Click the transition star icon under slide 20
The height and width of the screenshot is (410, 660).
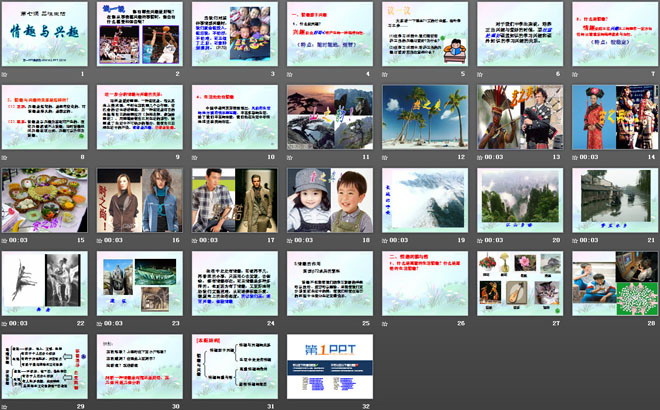480,240
